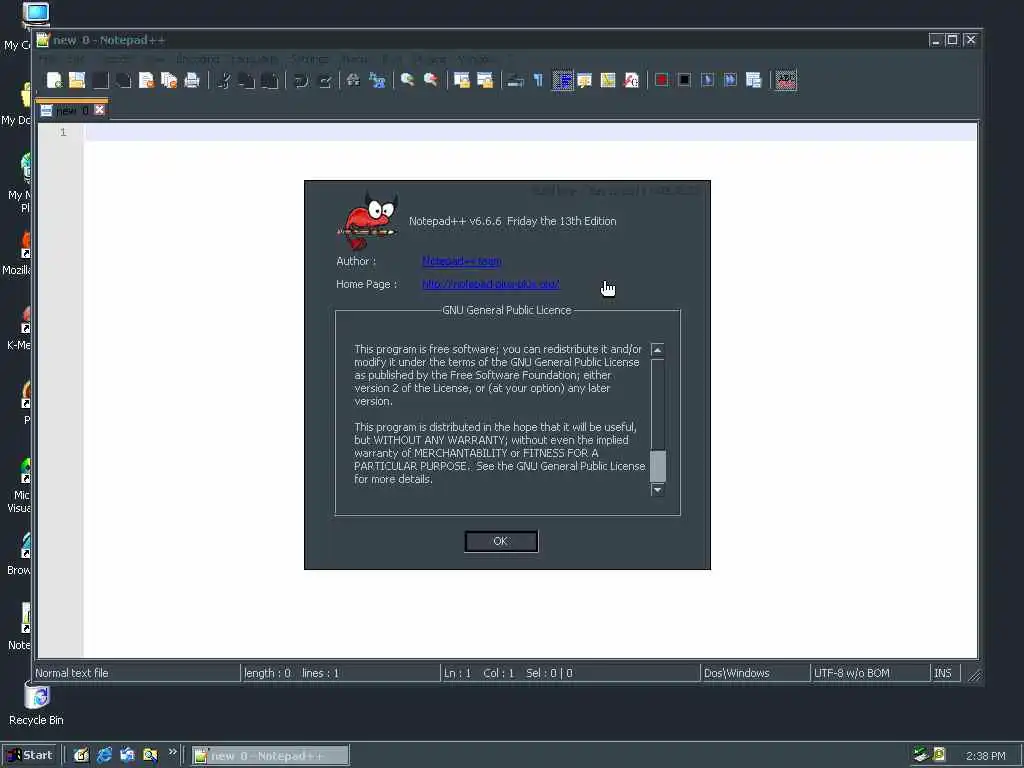This screenshot has height=768, width=1024.
Task: Open the Windows Start menu
Action: click(30, 756)
